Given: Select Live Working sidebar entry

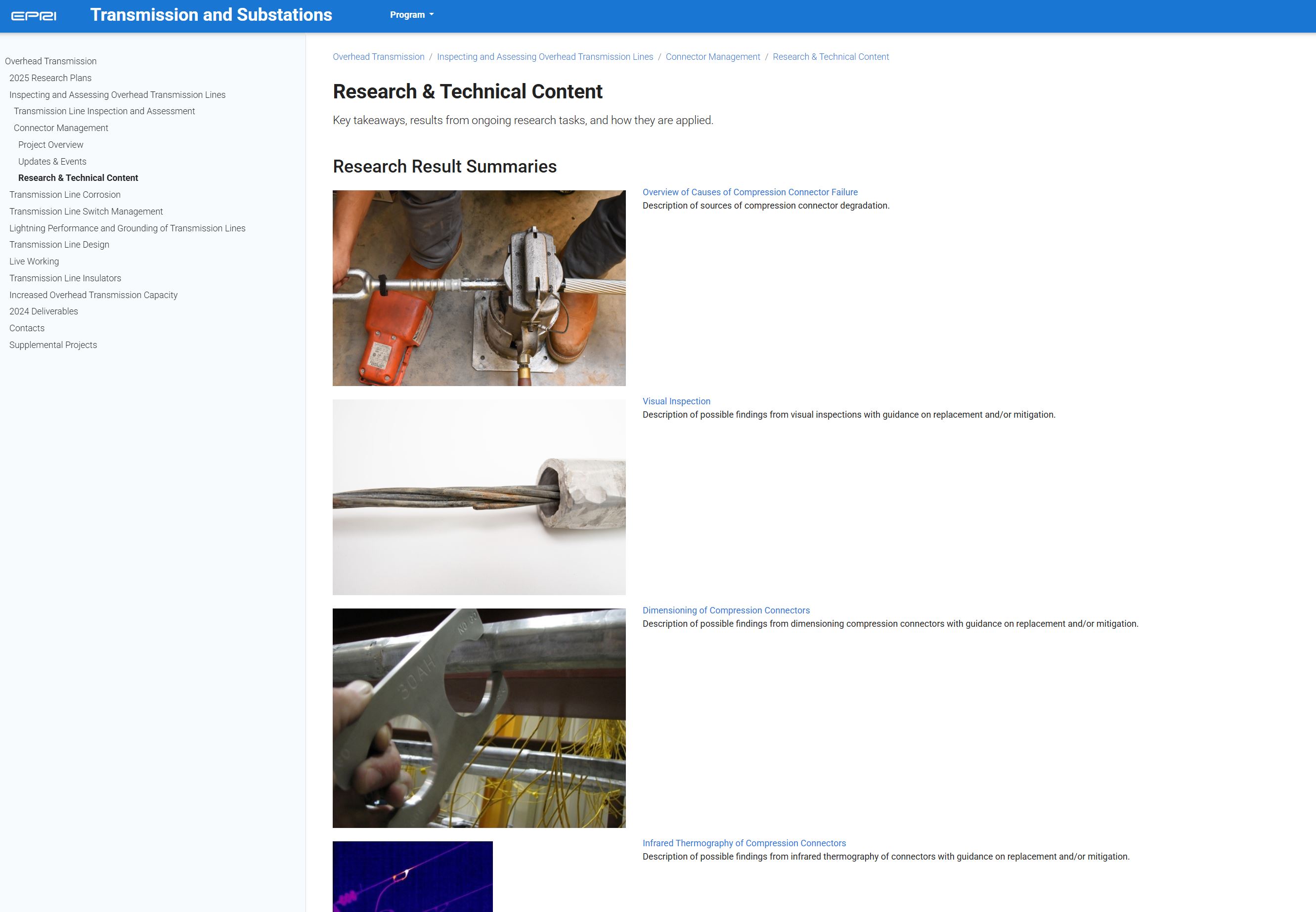Looking at the screenshot, I should tap(34, 261).
